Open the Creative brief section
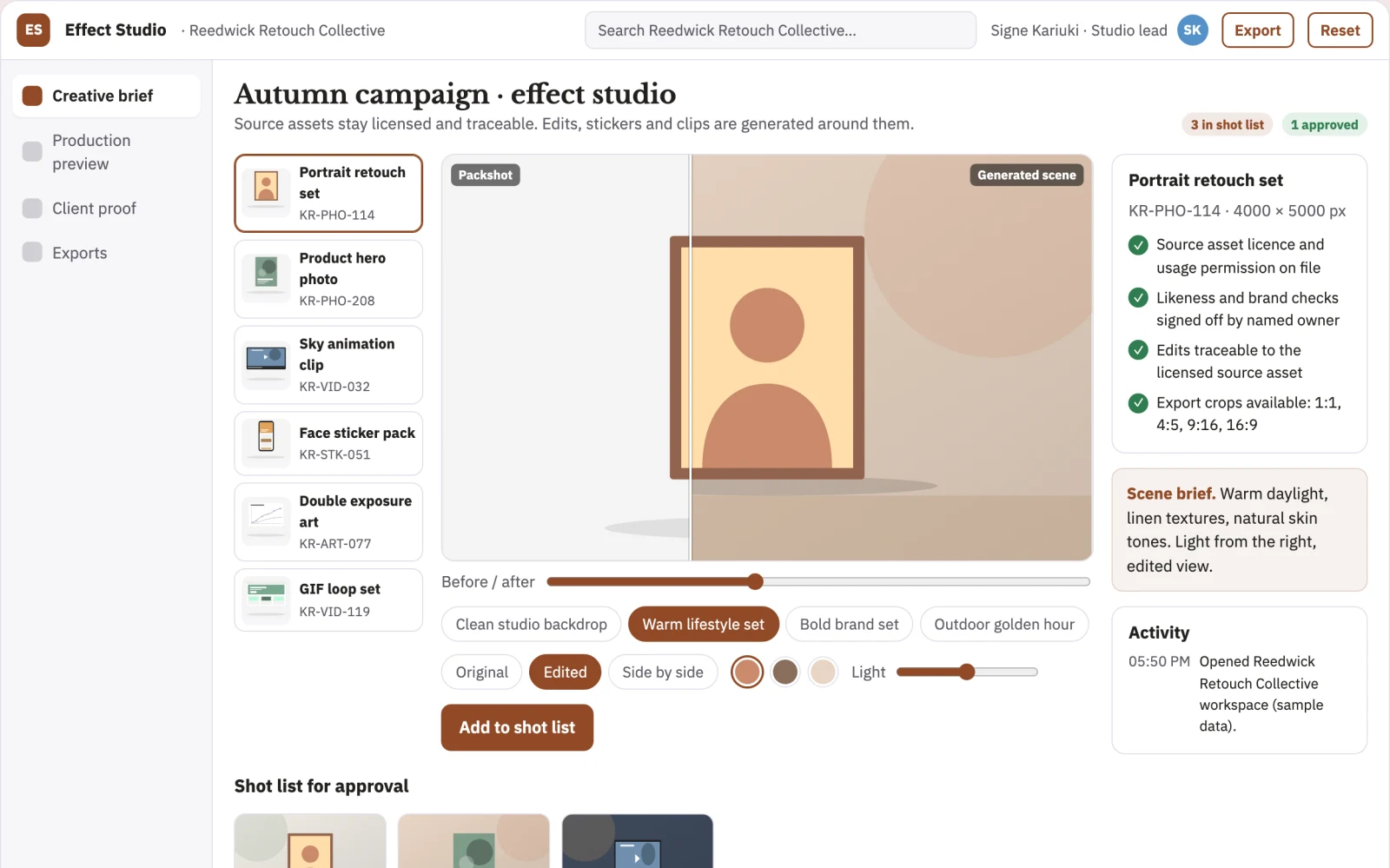The image size is (1390, 868). 107,96
